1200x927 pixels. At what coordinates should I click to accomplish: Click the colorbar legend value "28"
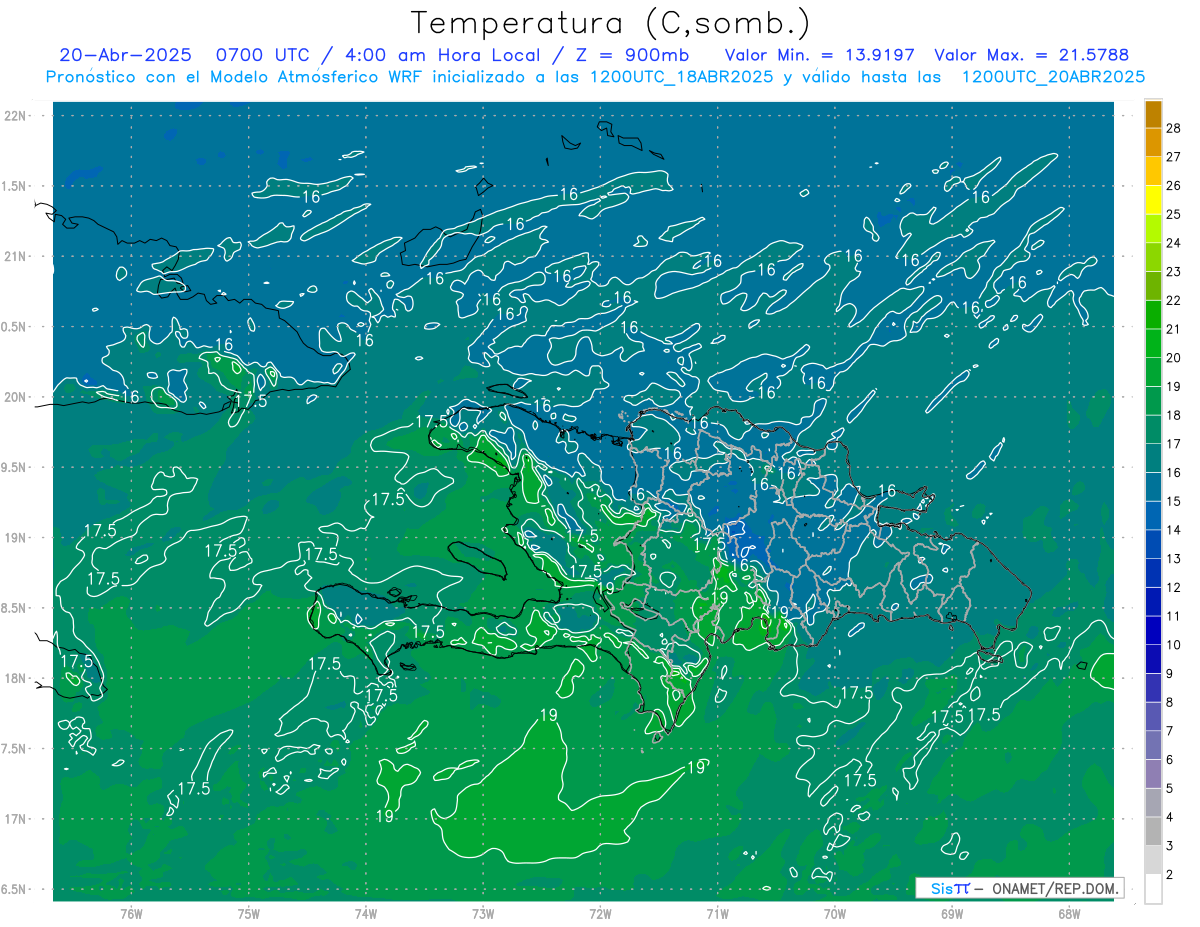click(x=1174, y=128)
